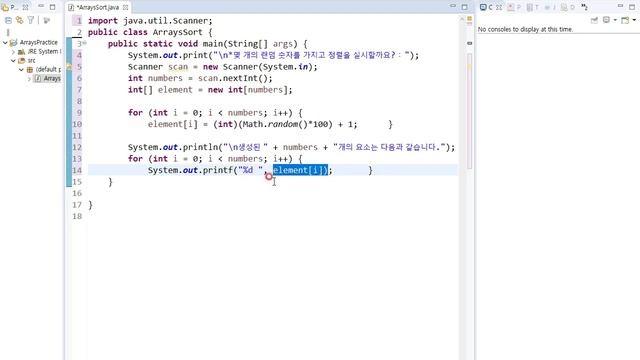The height and width of the screenshot is (360, 640).
Task: Open the filter icon in Package Explorer
Action: point(31,20)
